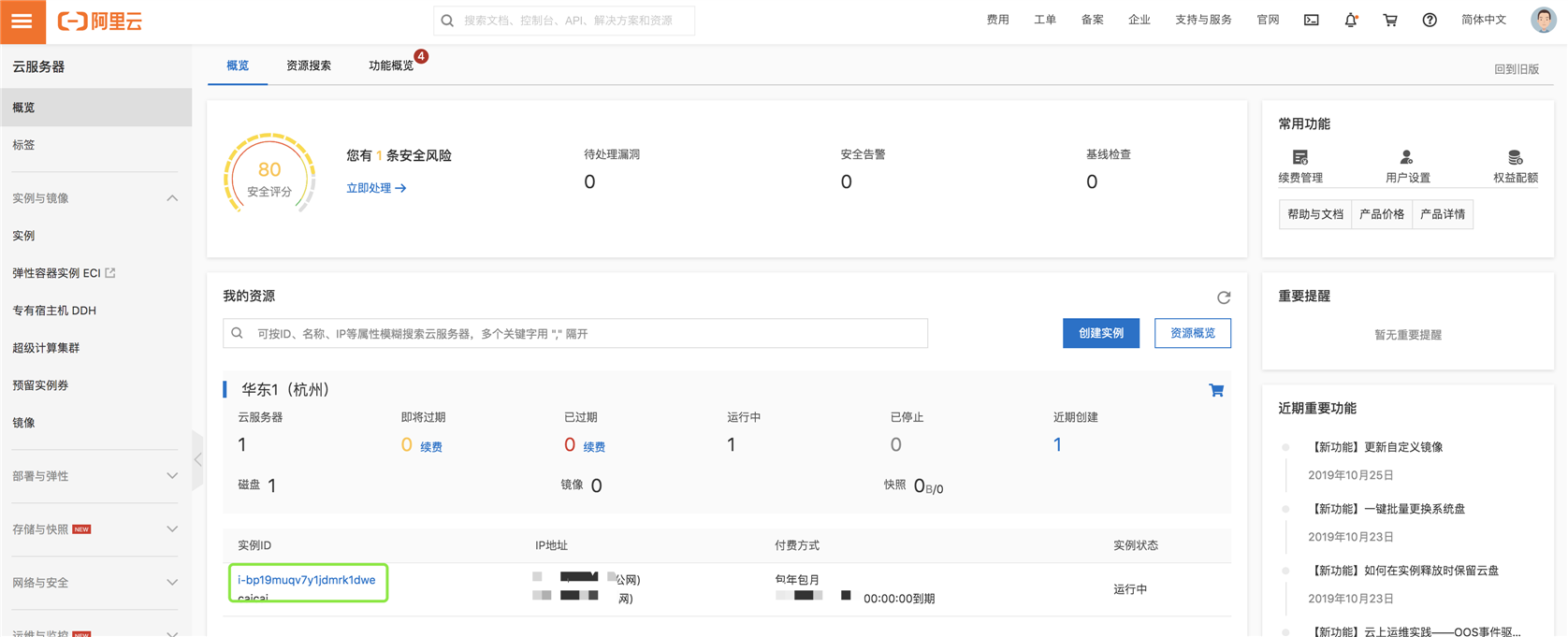This screenshot has height=637, width=1568.
Task: Open the help question mark icon
Action: point(1430,21)
